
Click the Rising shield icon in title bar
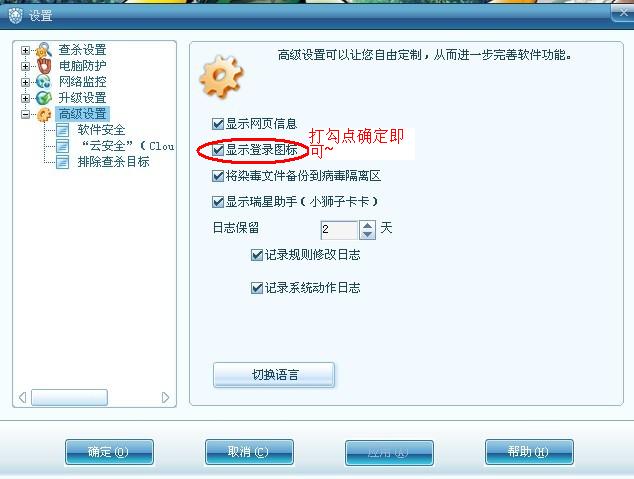15,15
